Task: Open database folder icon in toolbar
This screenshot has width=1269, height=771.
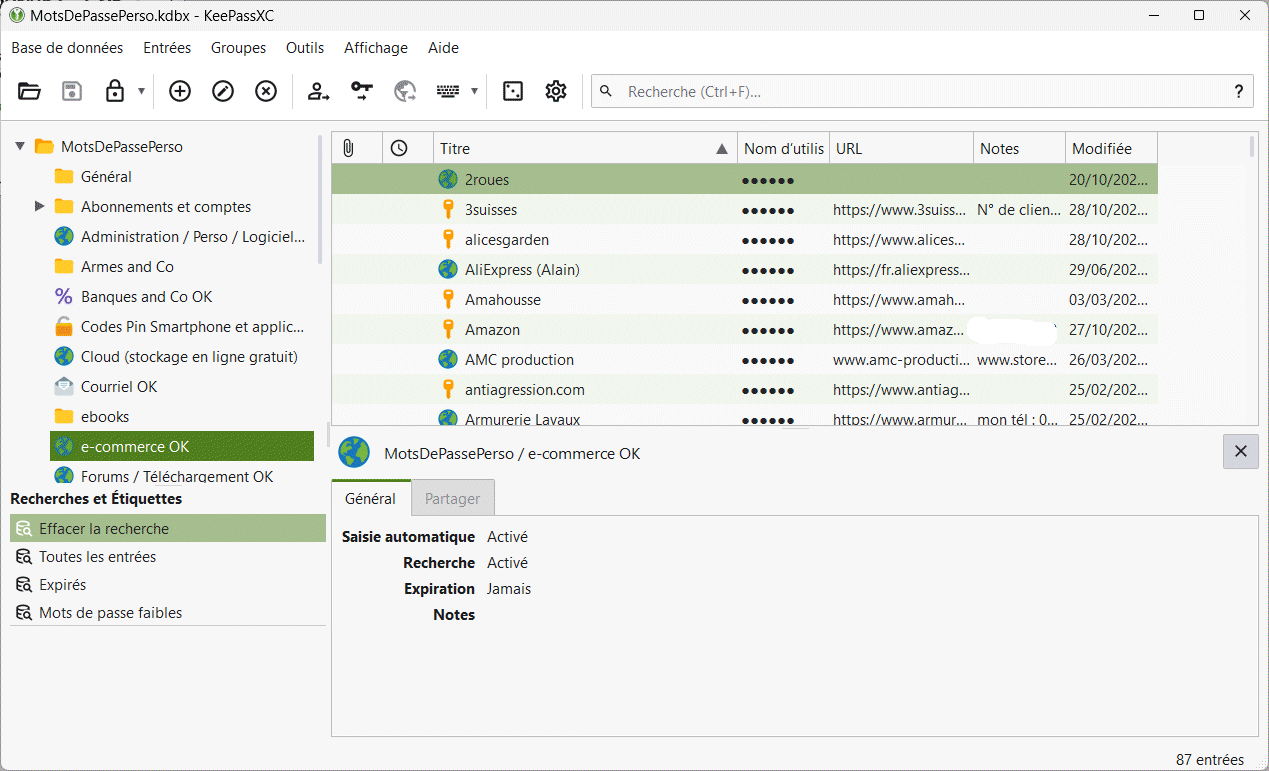Action: (x=30, y=92)
